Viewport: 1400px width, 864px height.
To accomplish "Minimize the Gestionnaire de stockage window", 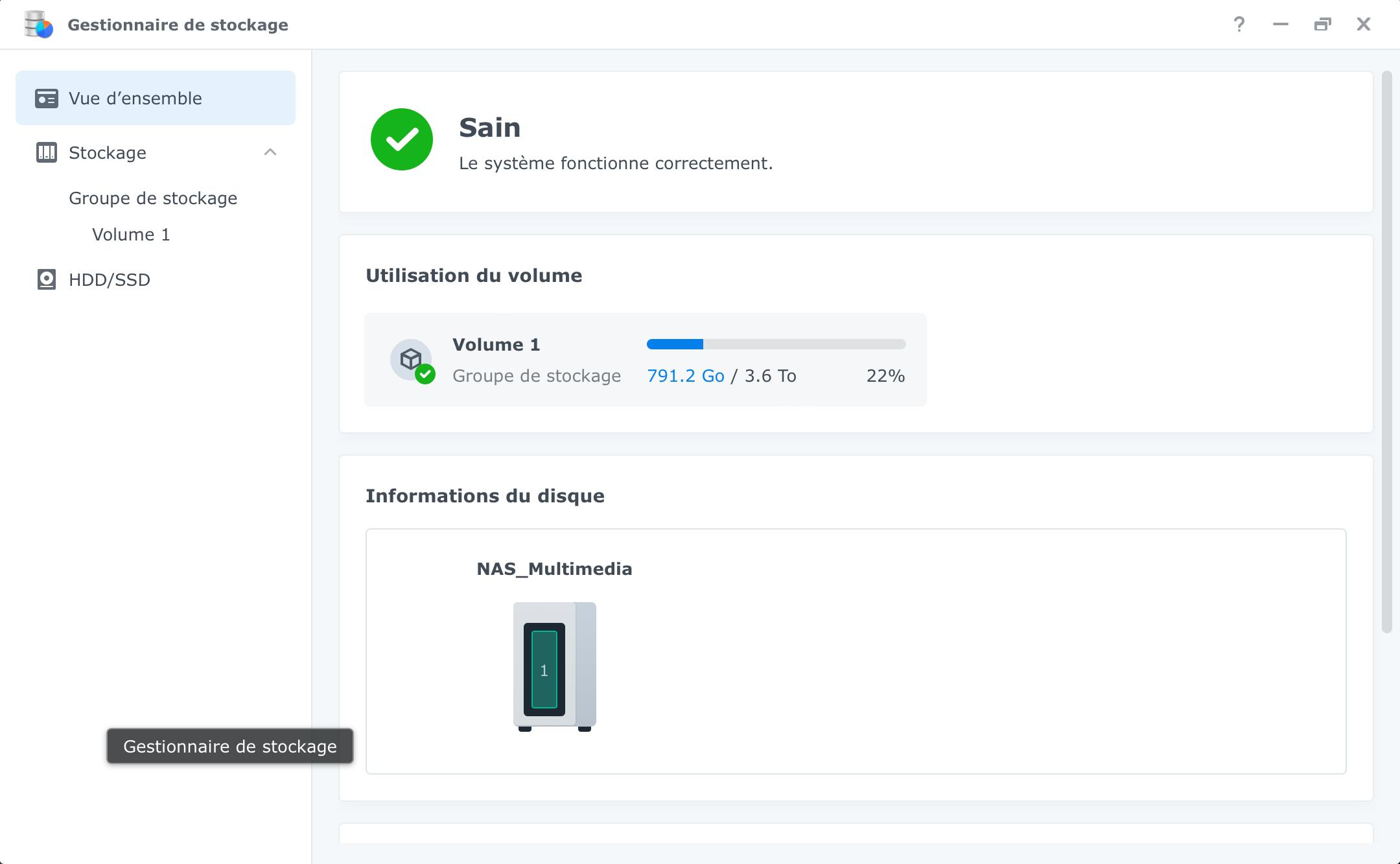I will coord(1280,25).
